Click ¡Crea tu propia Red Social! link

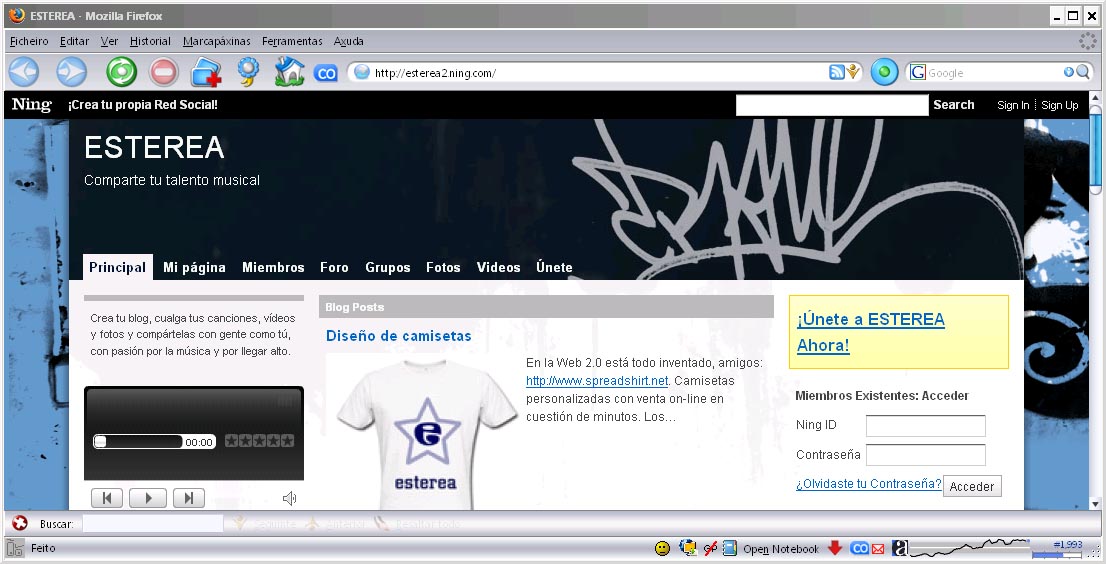[x=142, y=104]
